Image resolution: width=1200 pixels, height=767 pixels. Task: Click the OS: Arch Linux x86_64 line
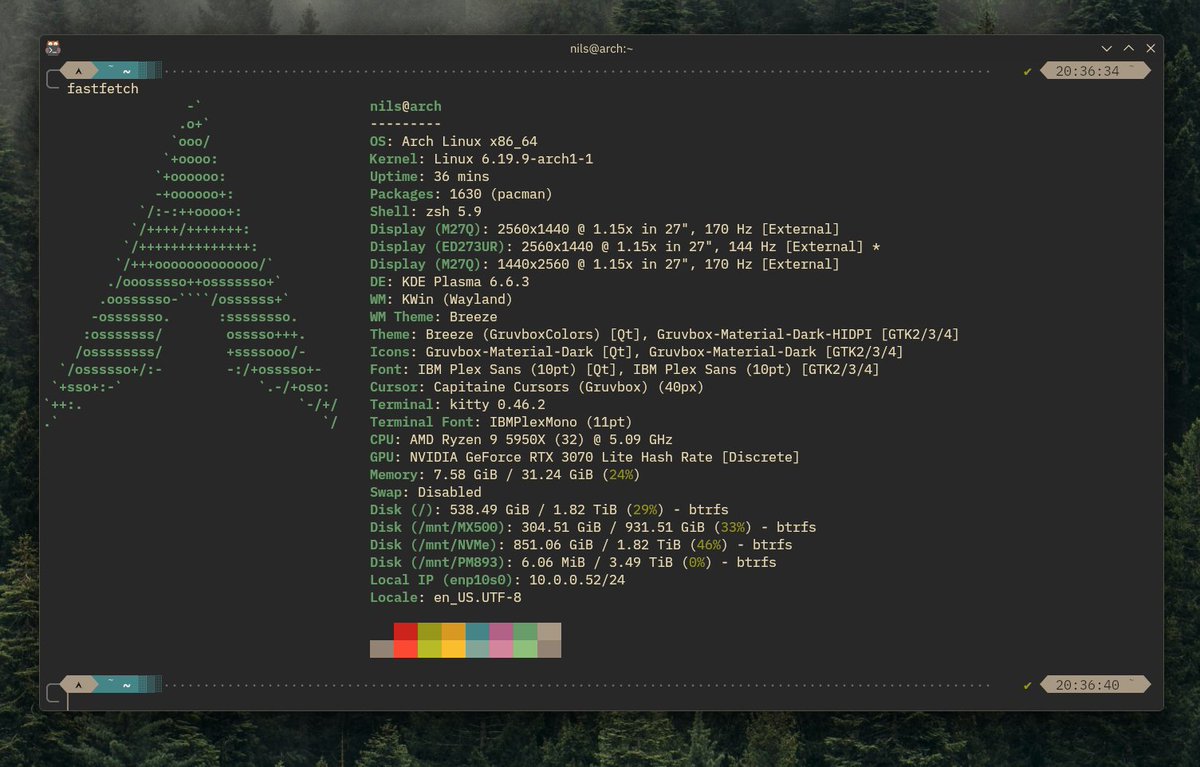(453, 141)
